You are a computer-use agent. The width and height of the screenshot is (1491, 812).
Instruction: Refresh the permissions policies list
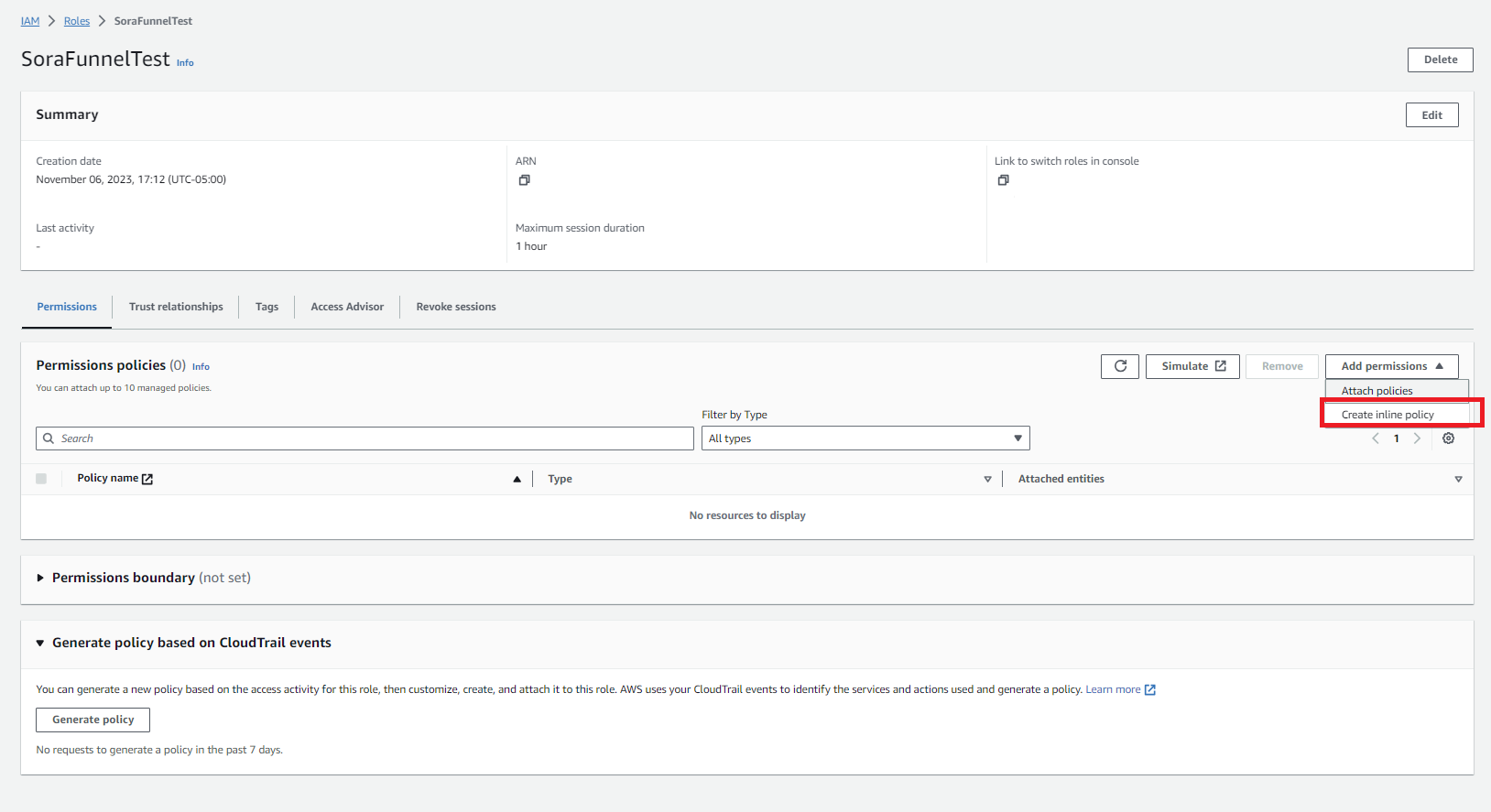(1119, 366)
